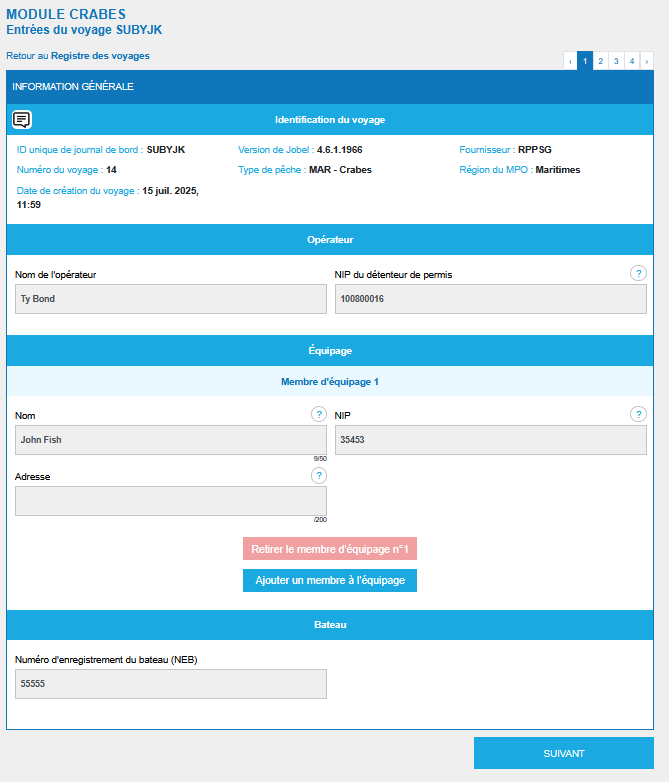The width and height of the screenshot is (669, 782).
Task: Click the empty Adresse text field
Action: [x=171, y=501]
